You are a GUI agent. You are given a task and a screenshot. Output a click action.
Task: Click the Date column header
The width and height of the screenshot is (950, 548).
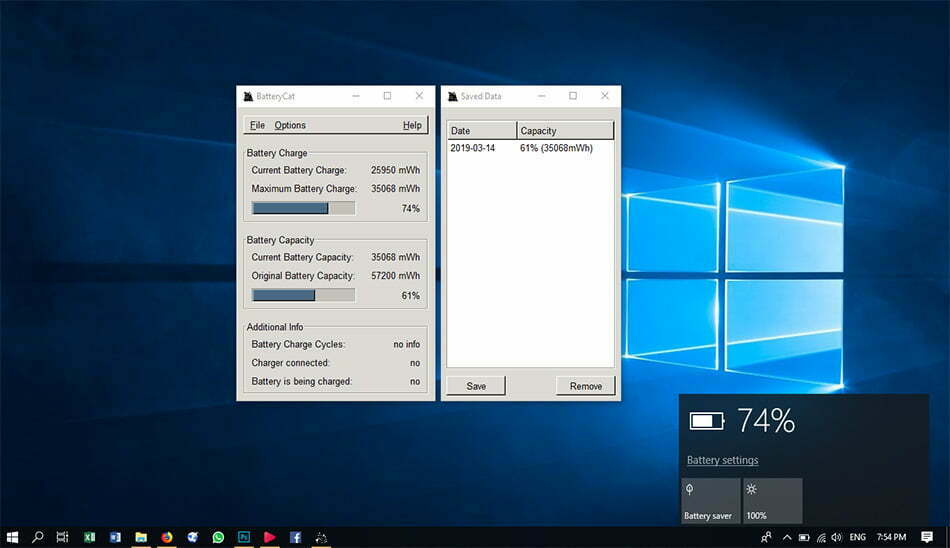click(x=482, y=130)
